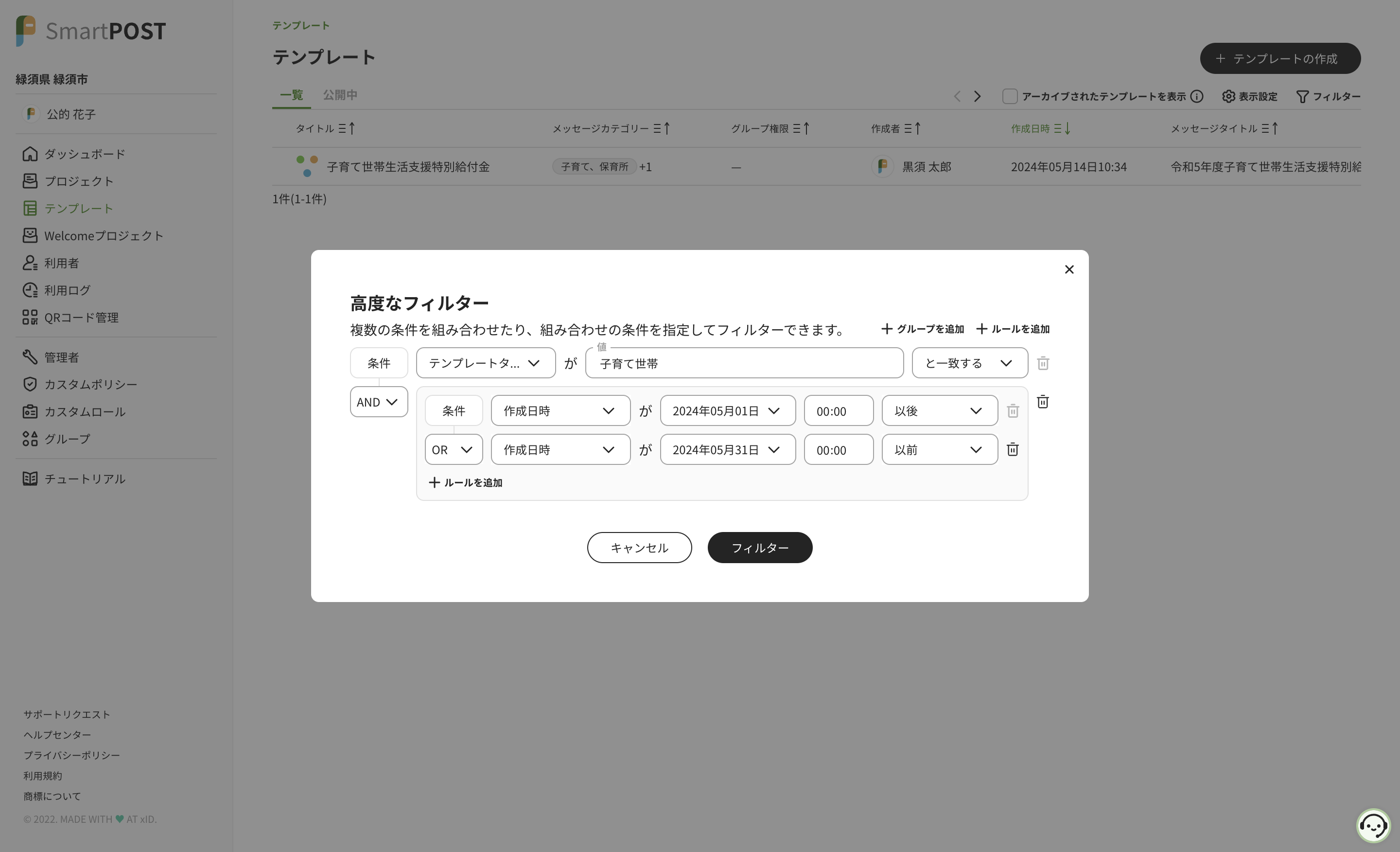Screen dimensions: 1400x852
Task: Open the OR logical operator dropdown
Action: point(454,450)
